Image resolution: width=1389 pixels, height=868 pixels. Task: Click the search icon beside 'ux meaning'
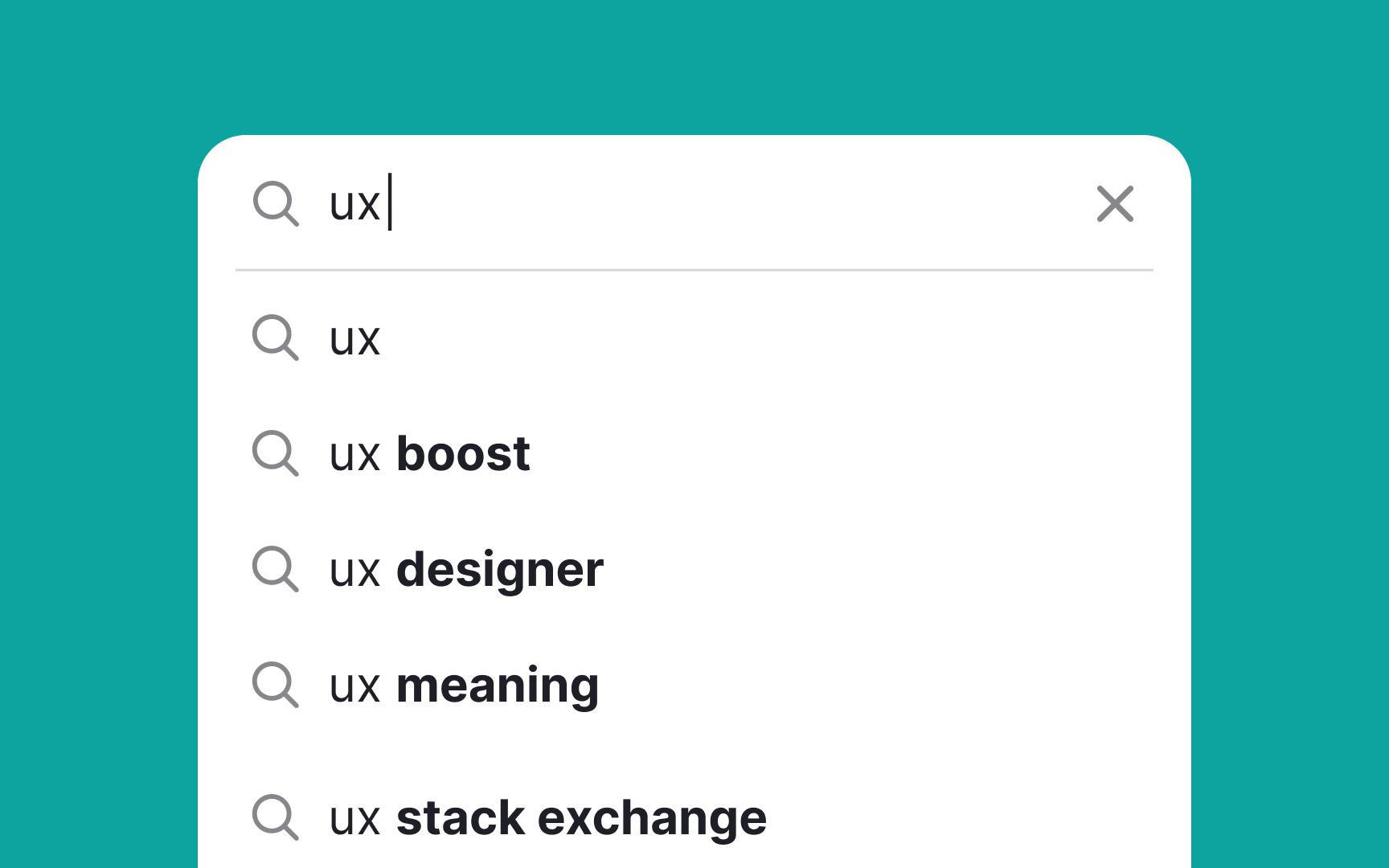pyautogui.click(x=277, y=686)
